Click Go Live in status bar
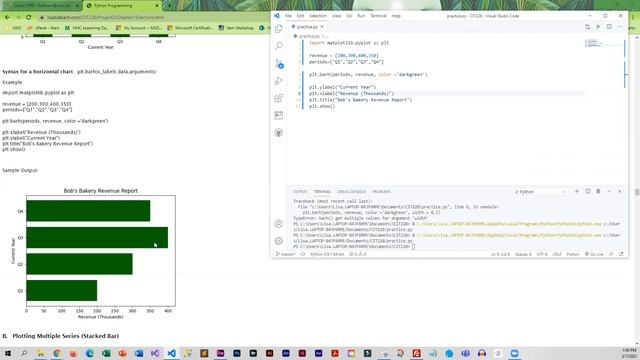This screenshot has height=360, width=640. pyautogui.click(x=594, y=254)
